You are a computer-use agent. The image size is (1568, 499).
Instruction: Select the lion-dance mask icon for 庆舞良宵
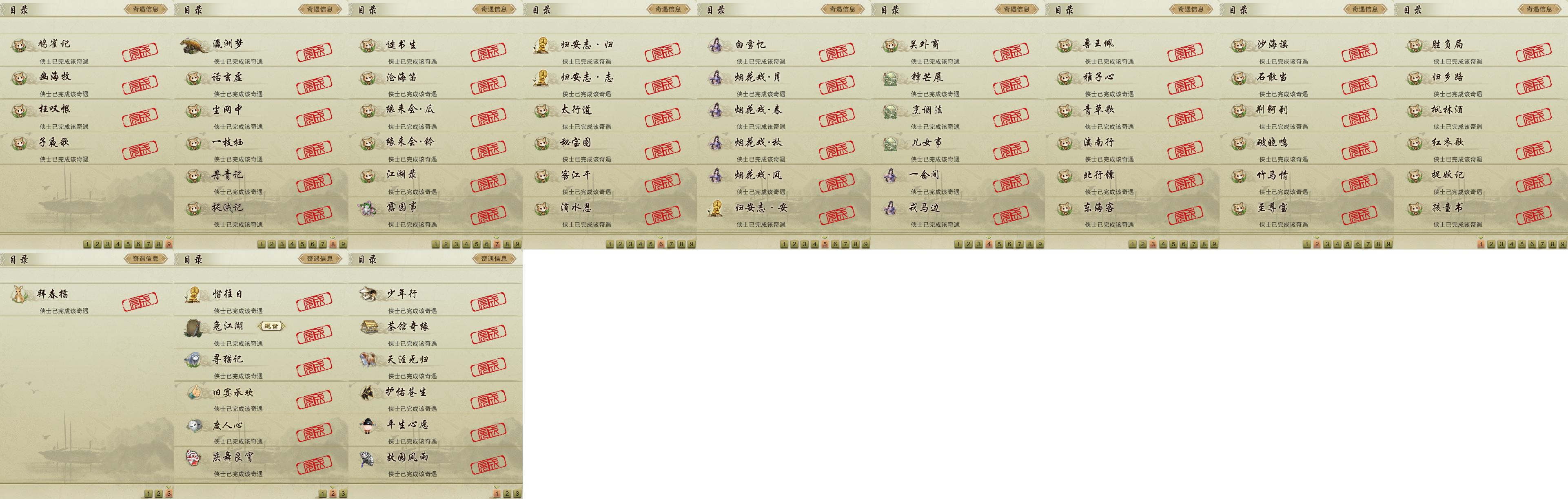point(194,457)
